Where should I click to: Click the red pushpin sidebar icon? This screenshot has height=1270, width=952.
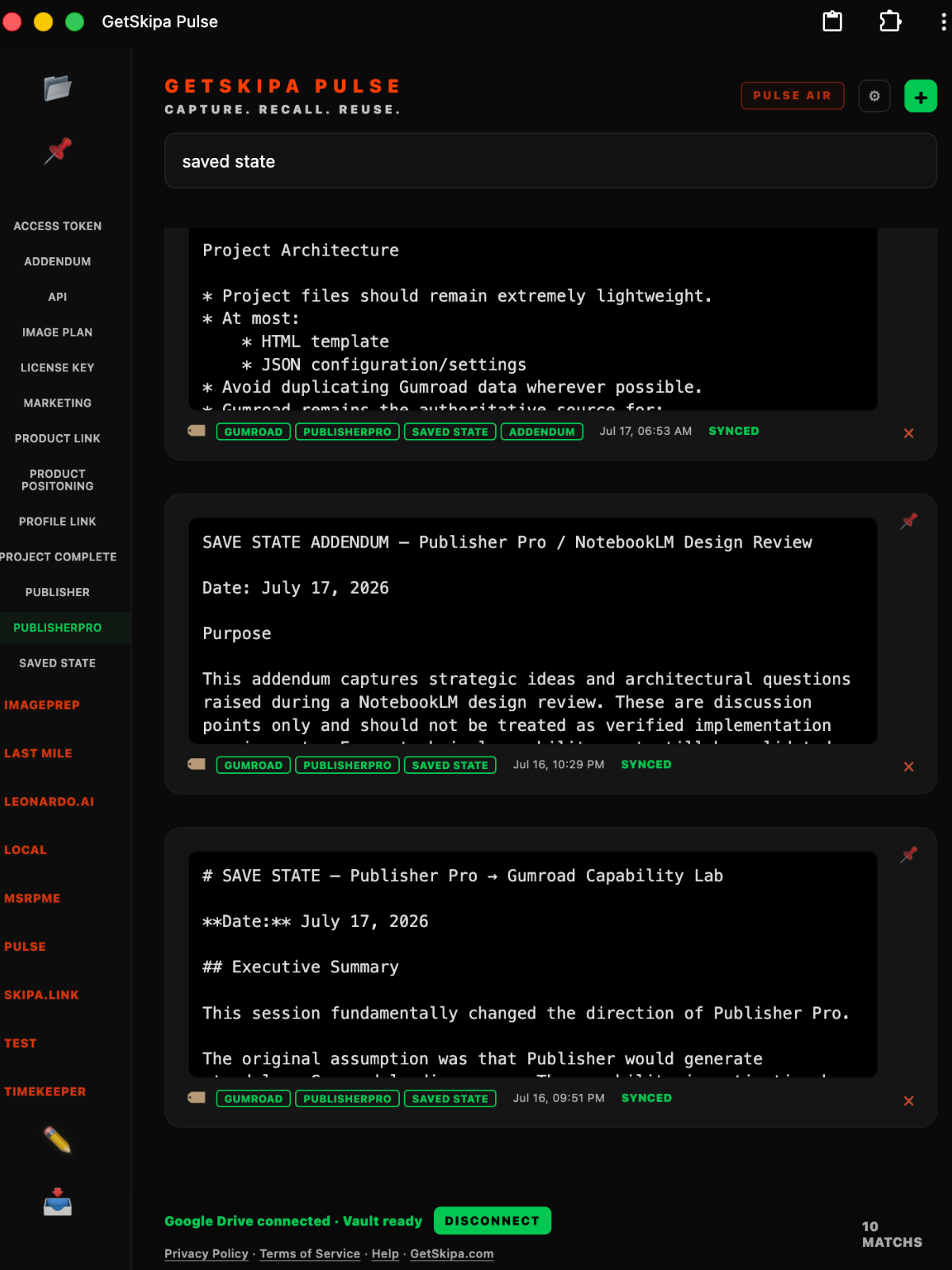57,151
